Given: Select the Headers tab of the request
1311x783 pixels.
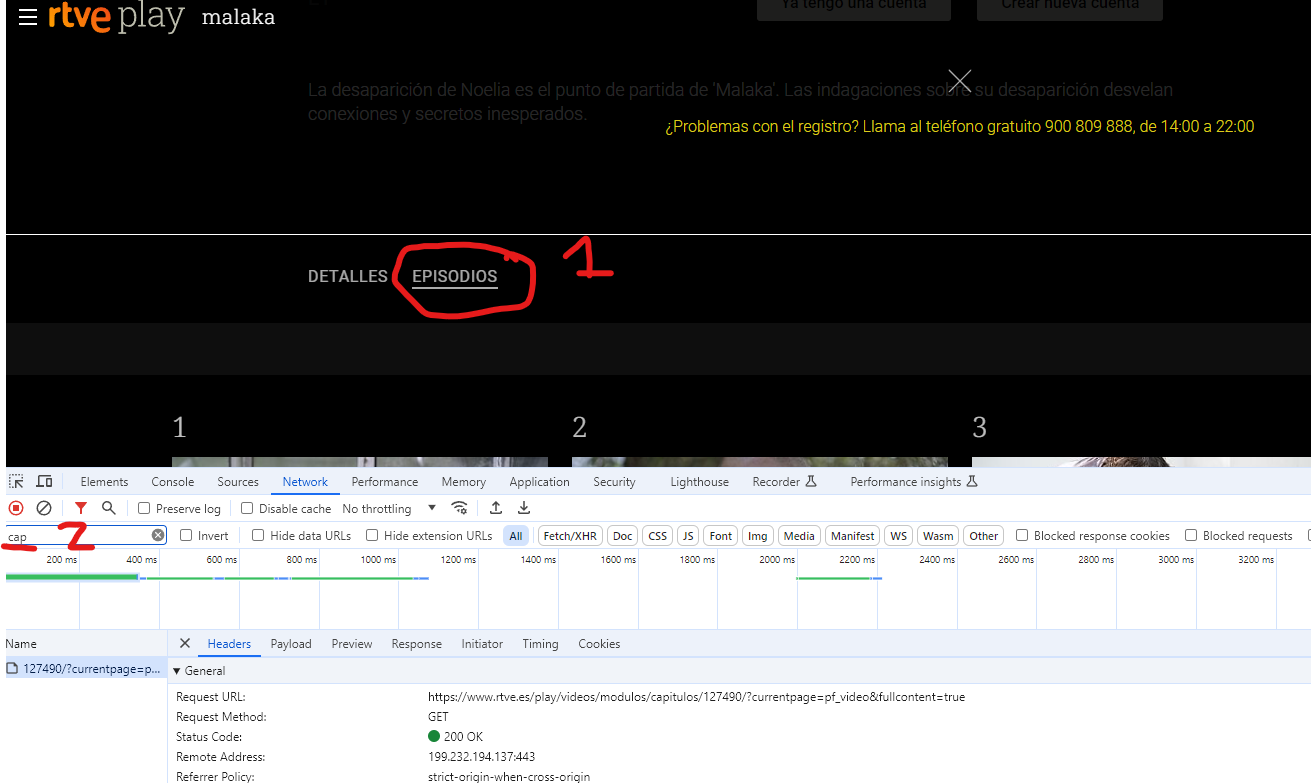Looking at the screenshot, I should (x=229, y=644).
